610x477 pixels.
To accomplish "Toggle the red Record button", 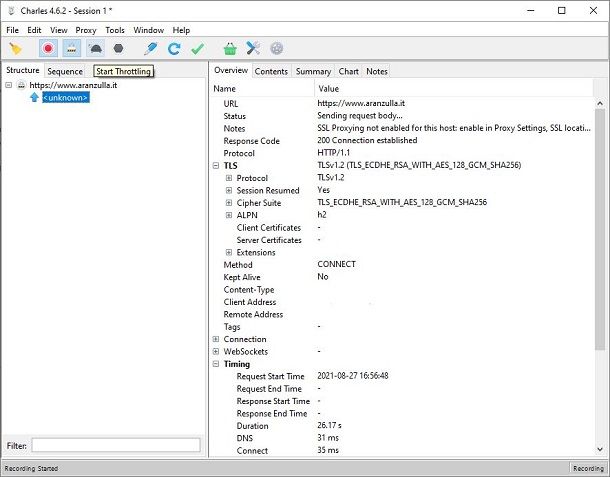I will point(48,49).
